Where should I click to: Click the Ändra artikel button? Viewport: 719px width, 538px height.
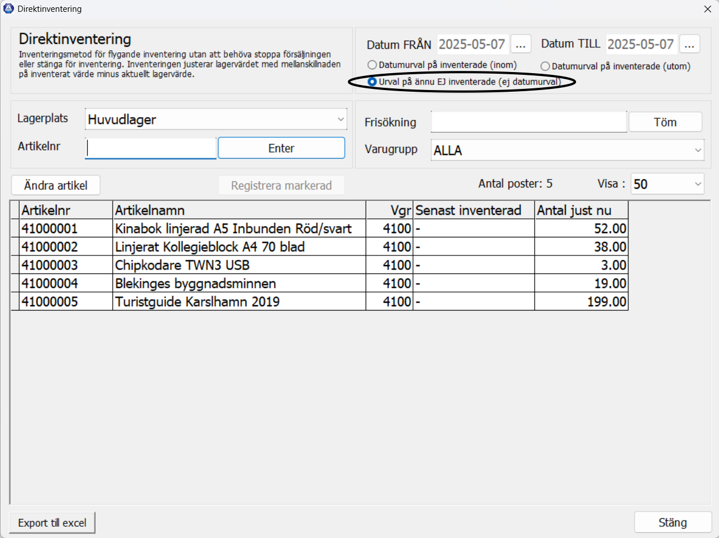55,185
